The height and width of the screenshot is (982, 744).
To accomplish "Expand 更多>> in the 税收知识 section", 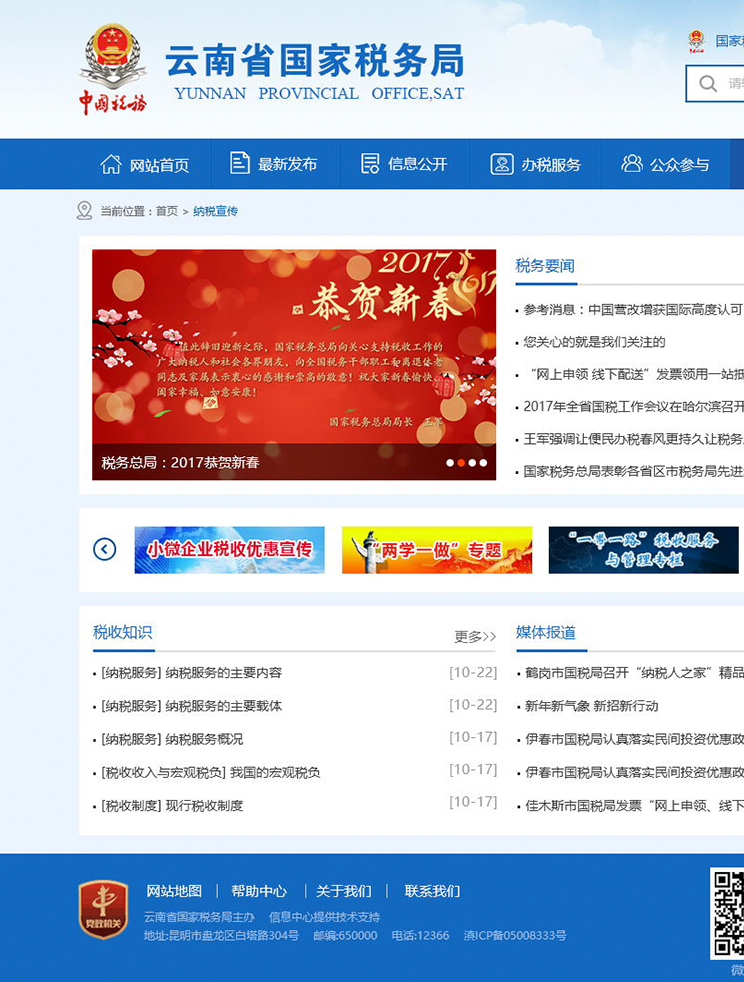I will coord(475,636).
